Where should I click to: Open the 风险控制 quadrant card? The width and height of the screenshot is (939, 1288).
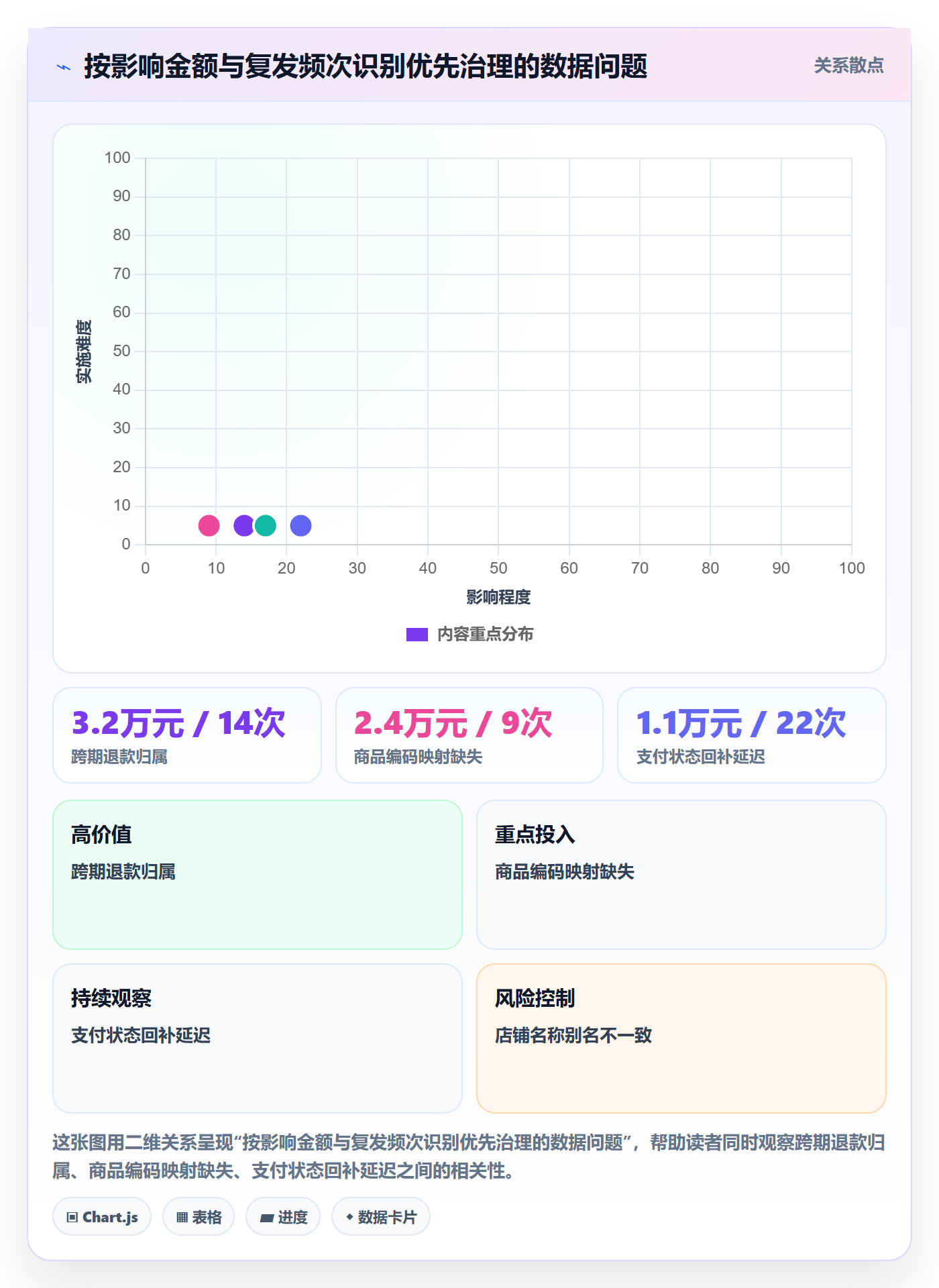(x=681, y=1038)
